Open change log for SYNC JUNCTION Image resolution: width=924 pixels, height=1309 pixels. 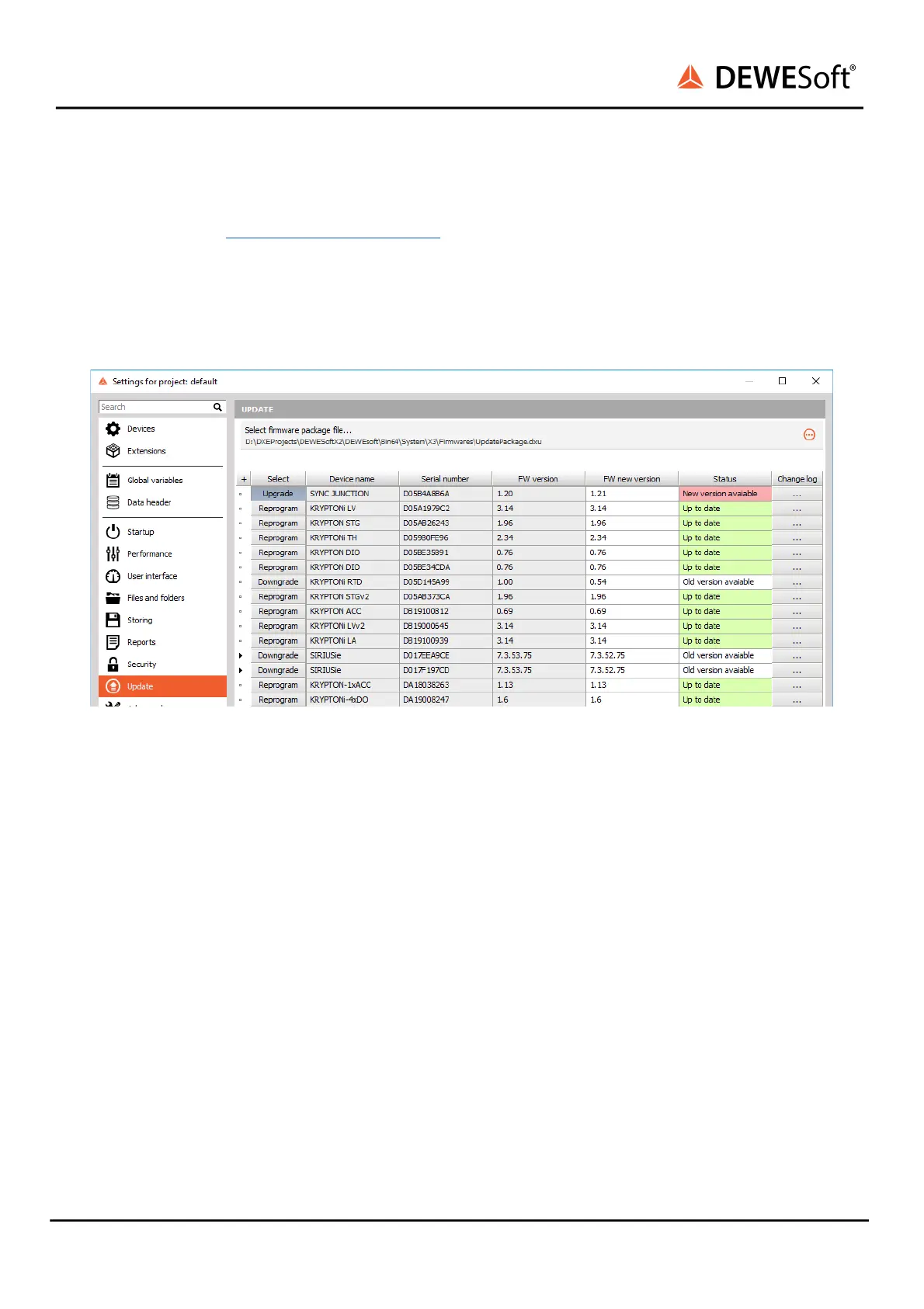[x=797, y=494]
